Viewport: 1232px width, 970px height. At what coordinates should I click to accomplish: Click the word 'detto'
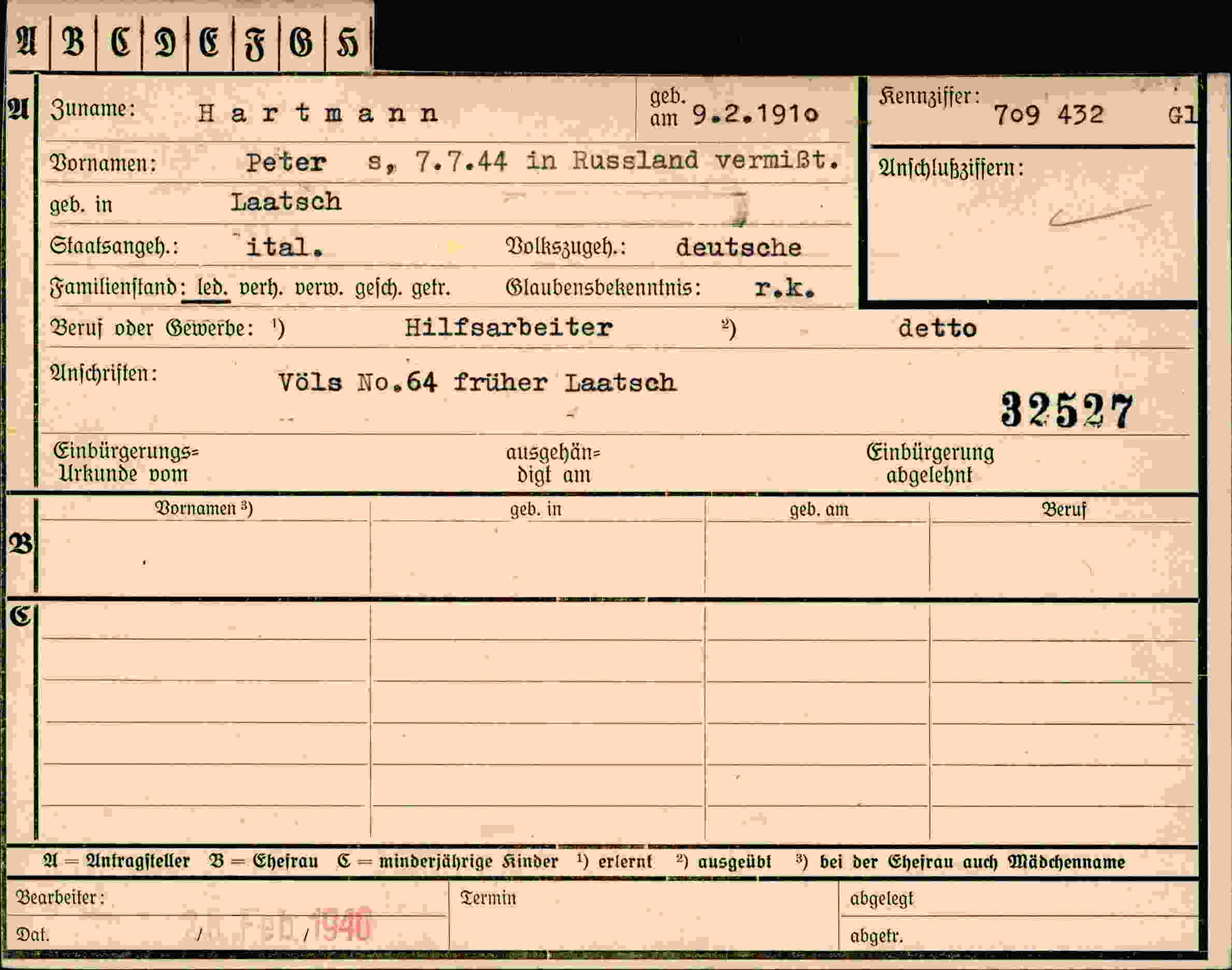click(x=937, y=328)
